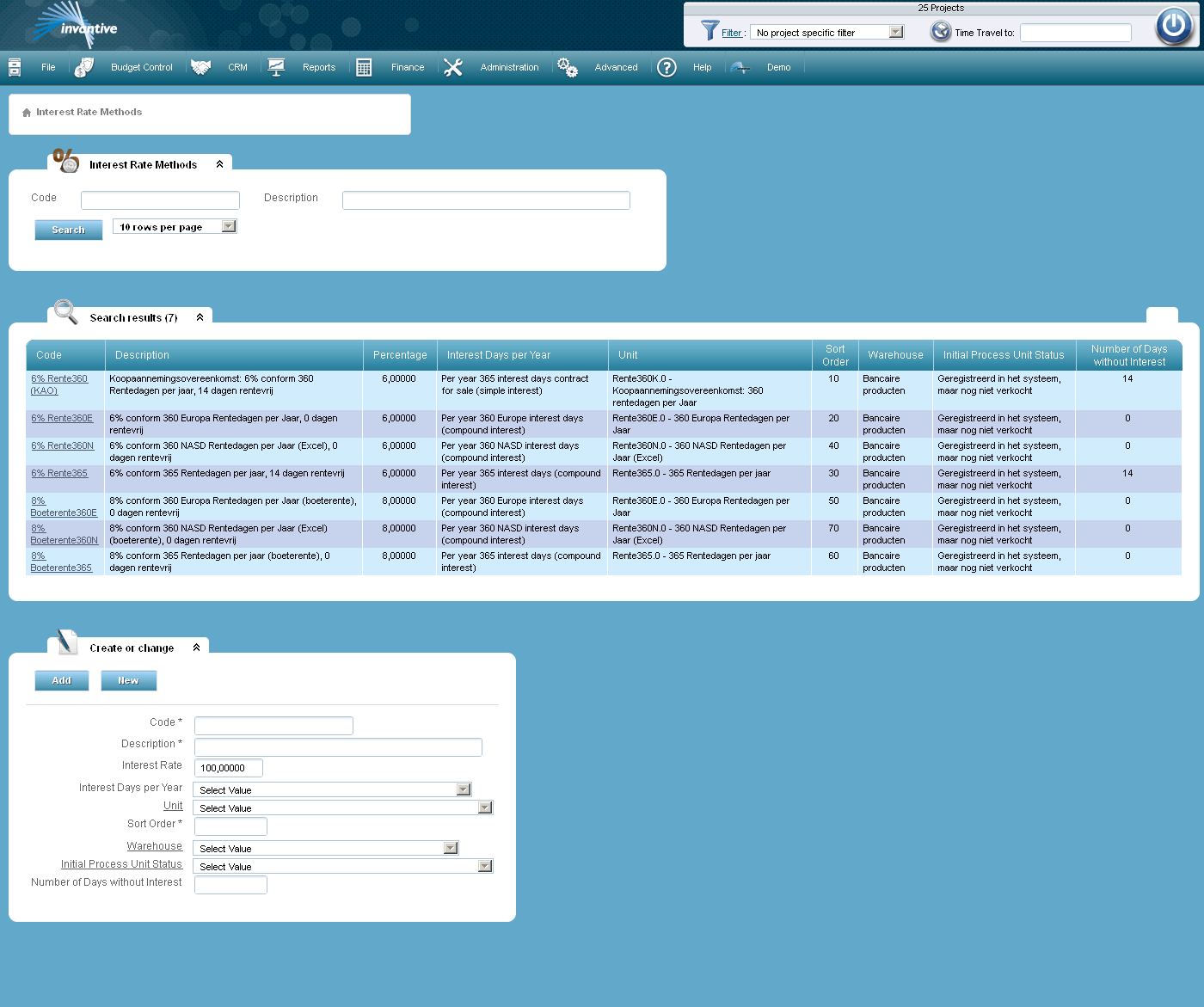Screen dimensions: 1204x1007
Task: Open the project filter dropdown
Action: [827, 32]
